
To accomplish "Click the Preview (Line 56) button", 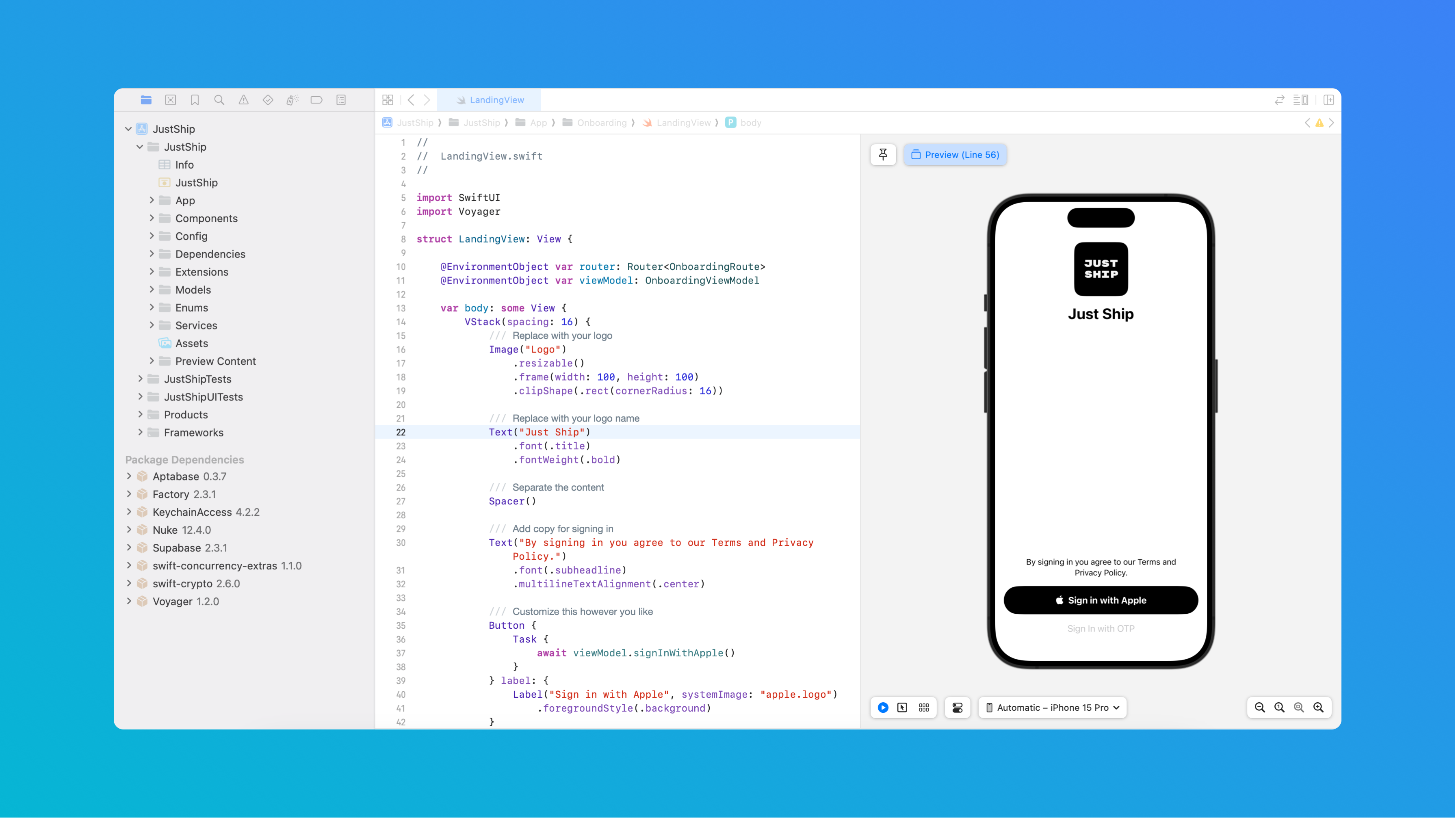I will point(955,155).
